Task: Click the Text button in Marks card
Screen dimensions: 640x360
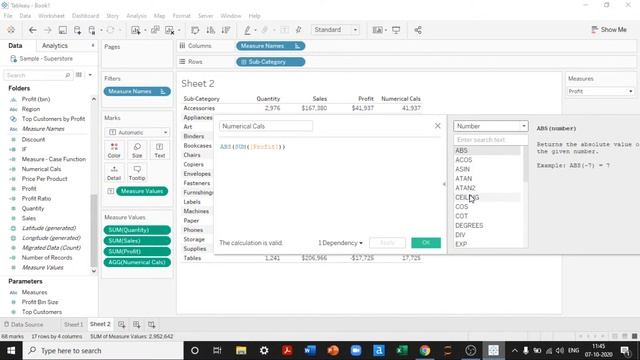Action: (160, 151)
